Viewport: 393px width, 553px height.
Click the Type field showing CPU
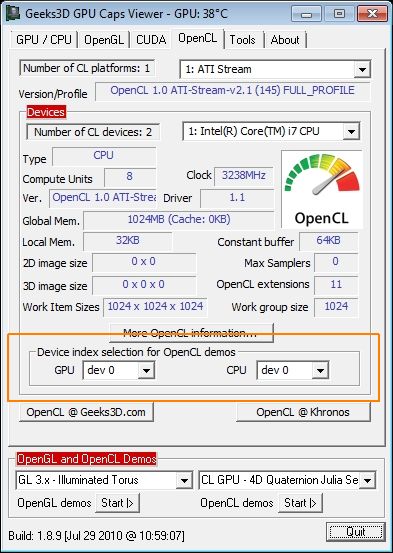click(x=104, y=156)
